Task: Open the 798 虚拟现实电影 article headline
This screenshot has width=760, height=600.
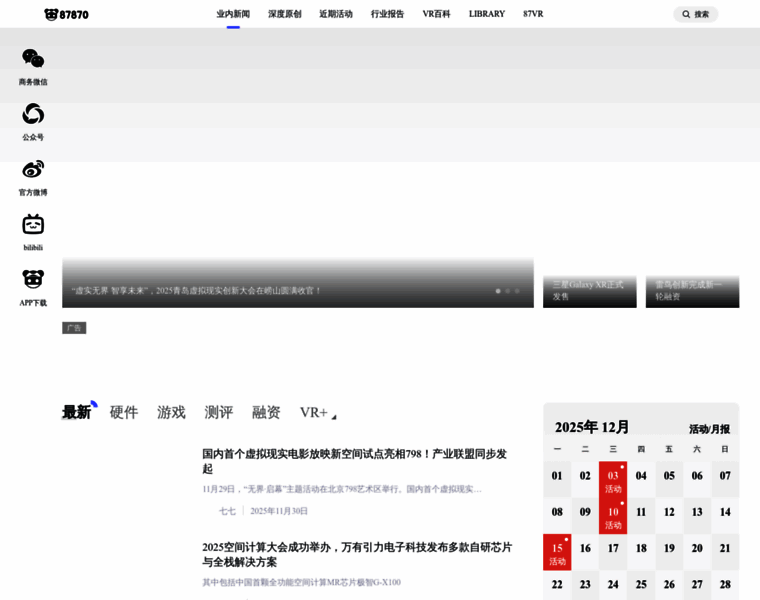Action: click(x=355, y=461)
